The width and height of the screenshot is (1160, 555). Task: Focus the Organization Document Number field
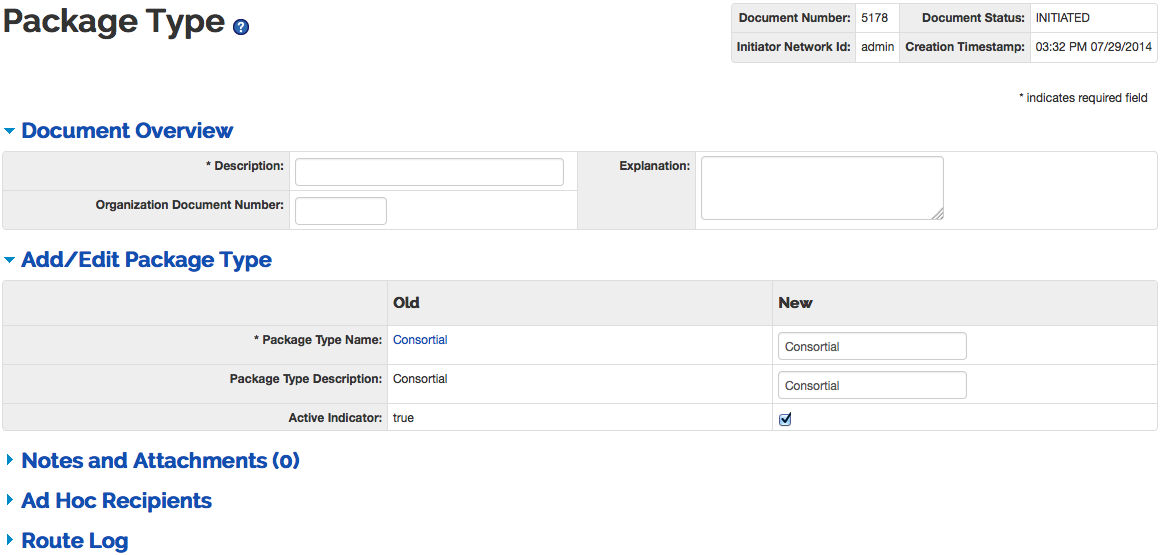tap(340, 211)
